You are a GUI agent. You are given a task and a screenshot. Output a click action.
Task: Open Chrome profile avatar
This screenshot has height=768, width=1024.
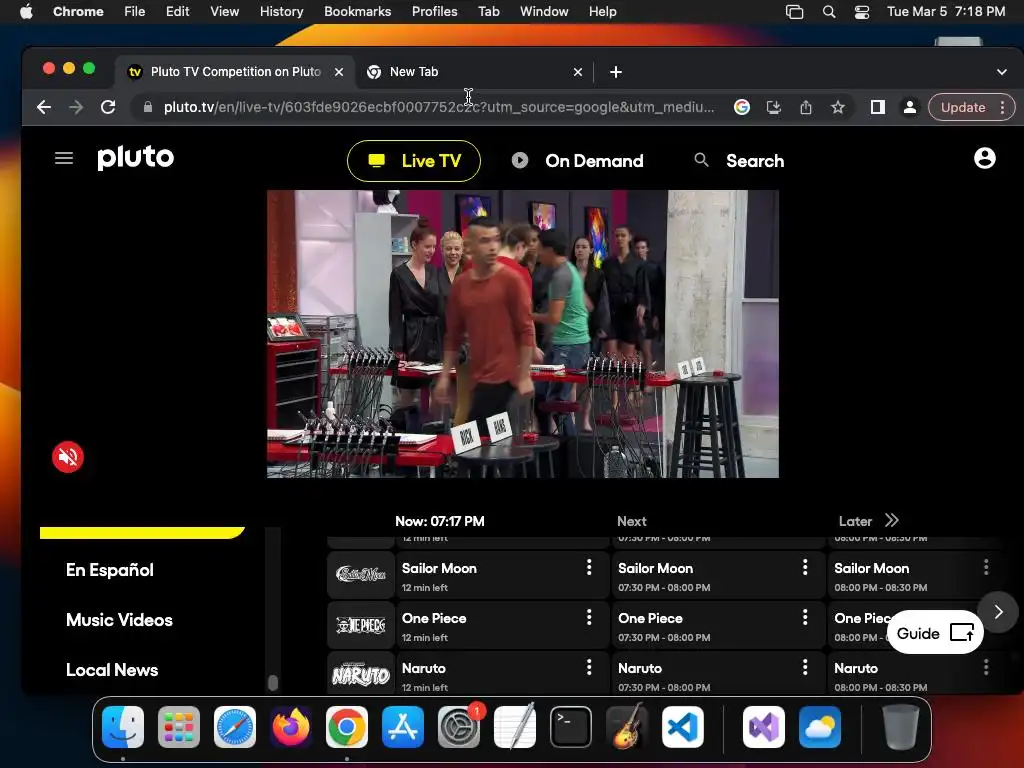(909, 107)
